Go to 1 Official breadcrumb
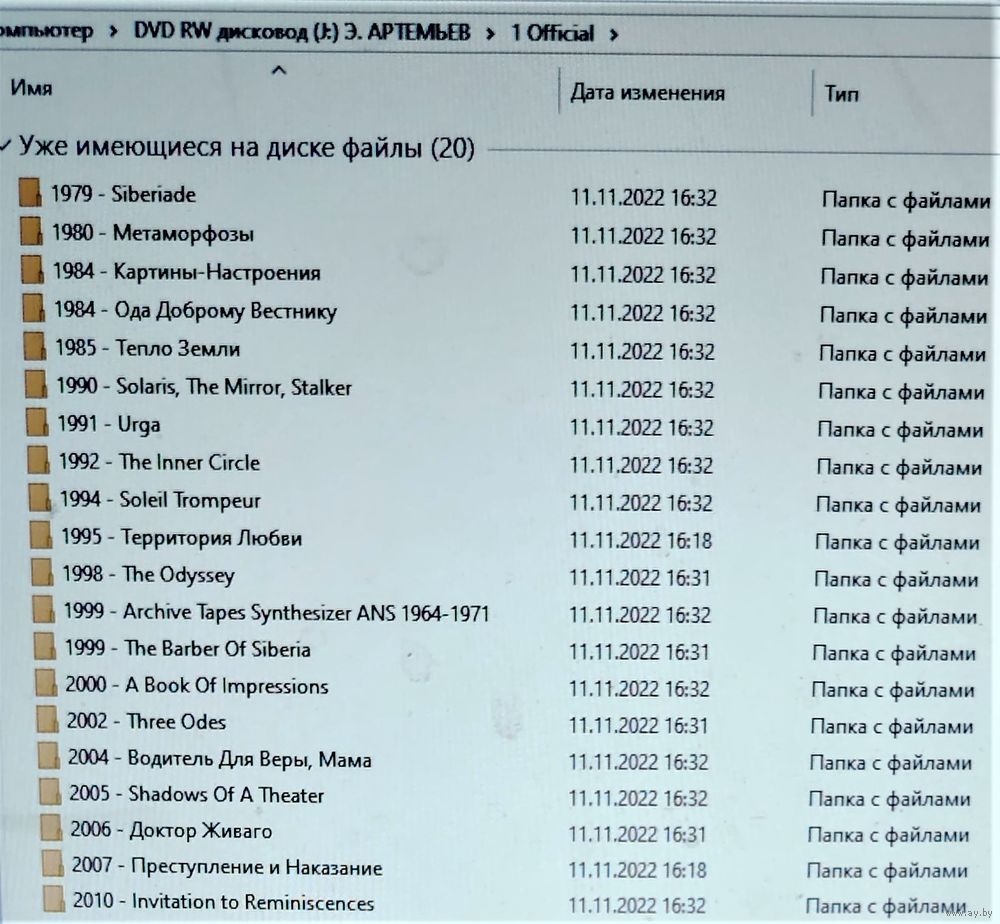This screenshot has width=1000, height=924. tap(552, 33)
